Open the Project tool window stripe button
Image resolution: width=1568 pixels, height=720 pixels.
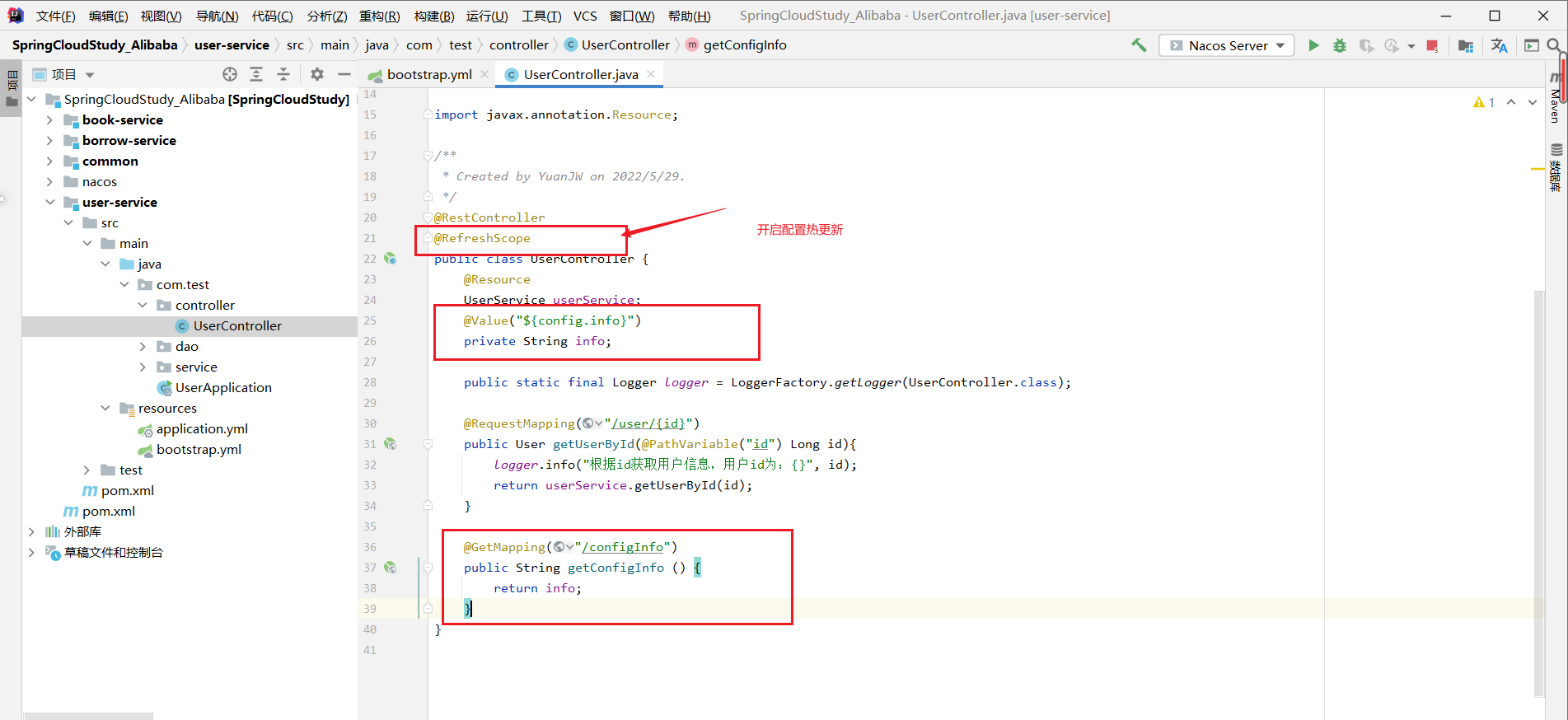(x=12, y=90)
